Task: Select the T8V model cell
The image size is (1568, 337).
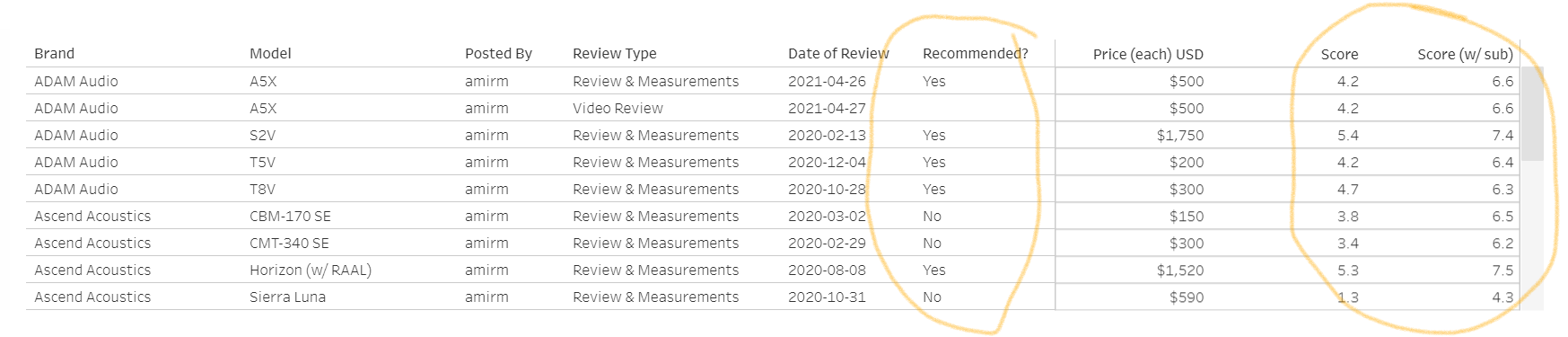Action: tap(262, 189)
